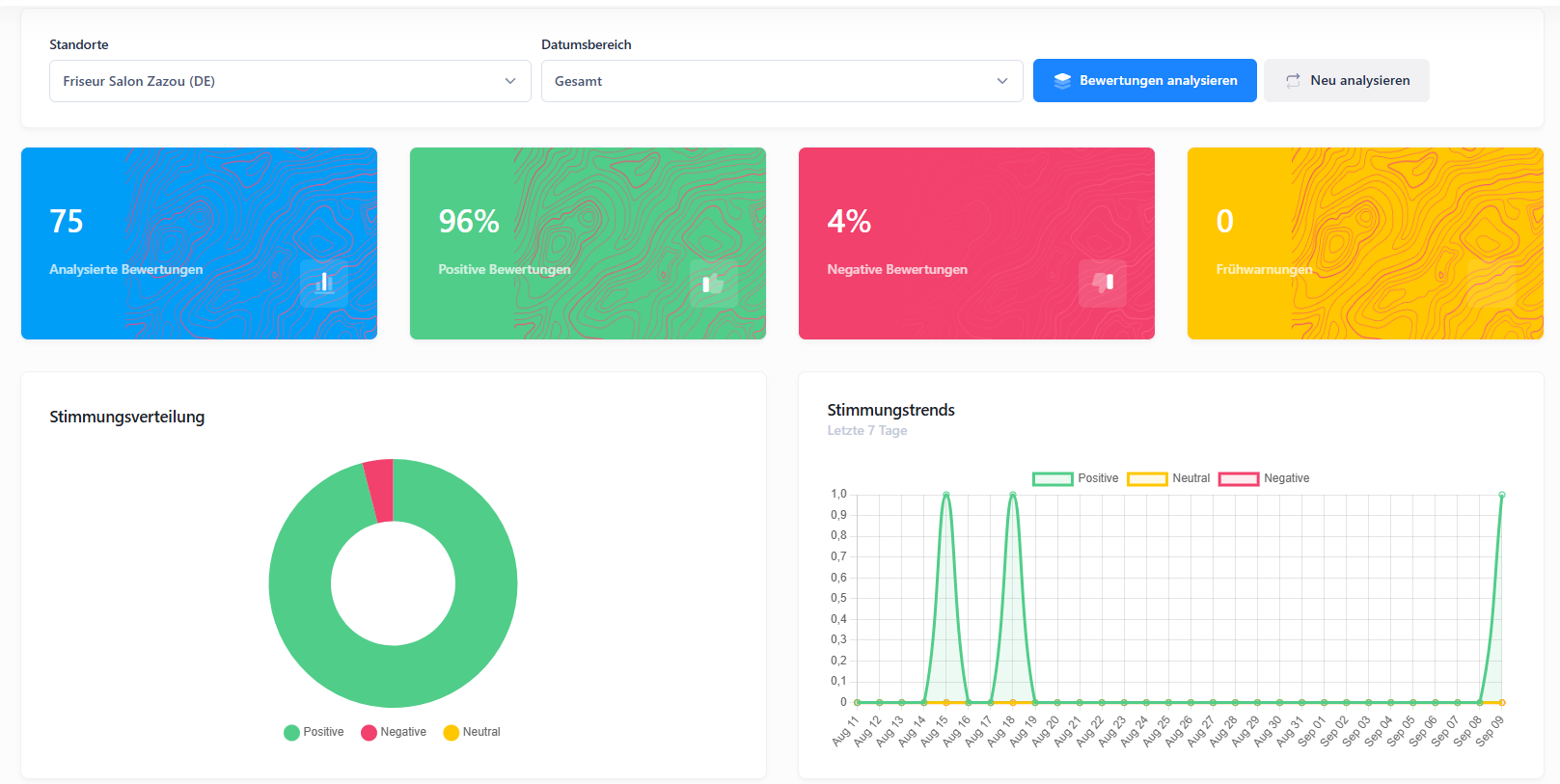Viewport: 1560px width, 784px height.
Task: Hide the Positive series in Stimmungstrends legend
Action: pyautogui.click(x=1098, y=478)
